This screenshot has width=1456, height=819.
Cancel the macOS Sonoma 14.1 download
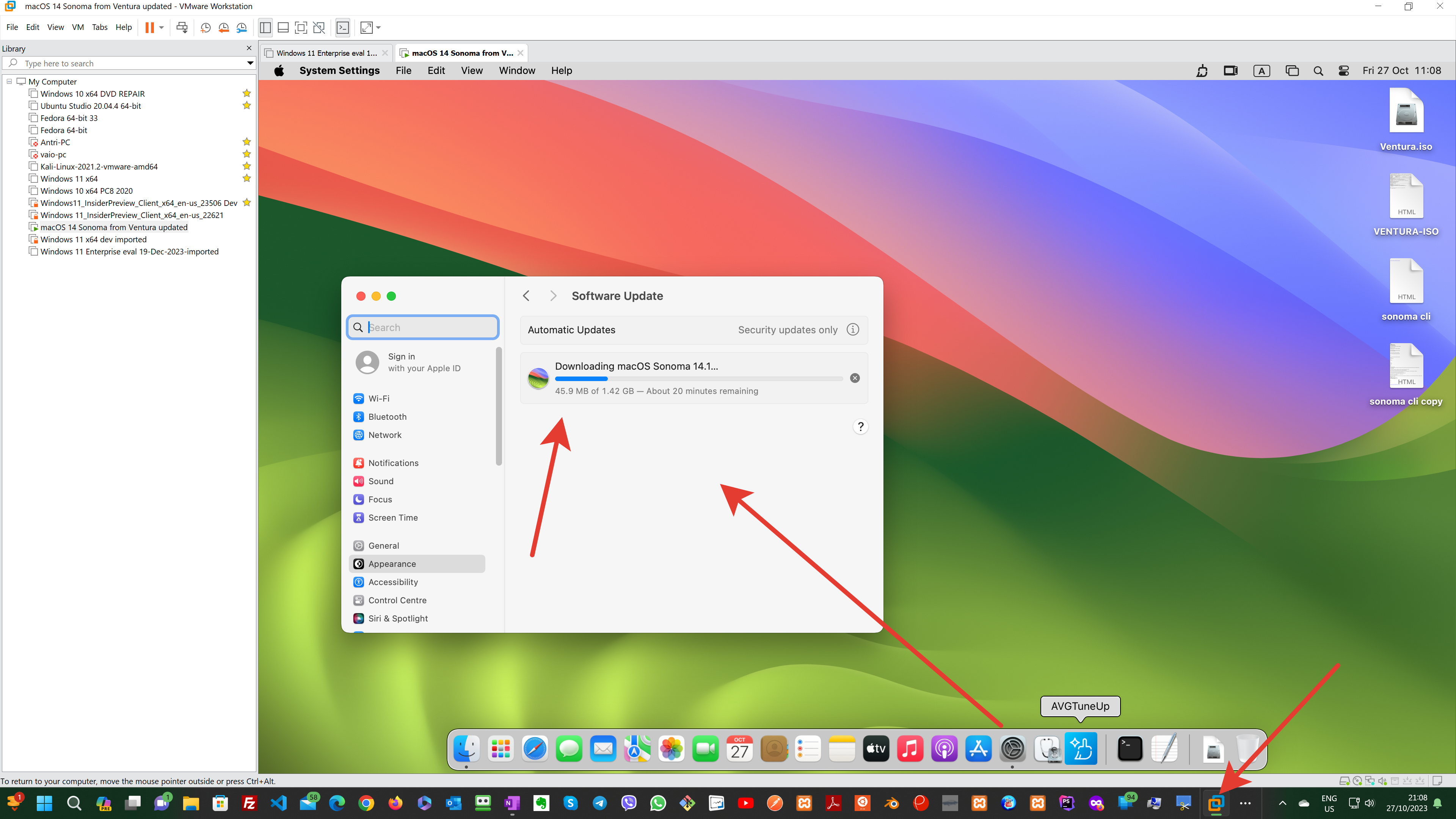pos(855,378)
